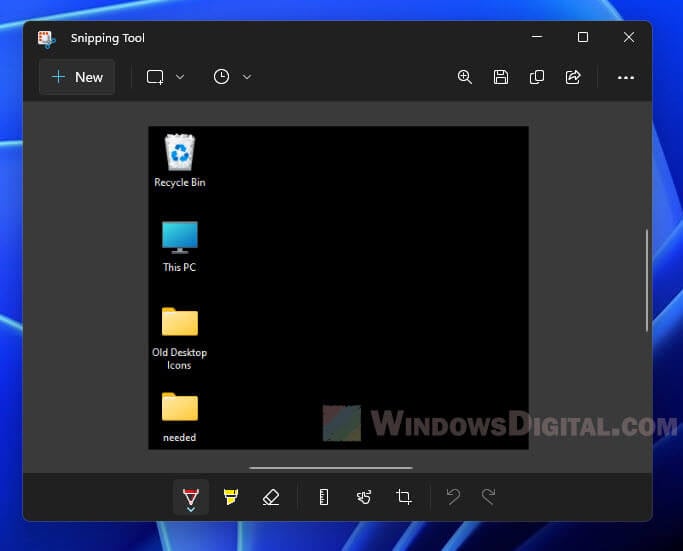The width and height of the screenshot is (683, 551).
Task: Select the Image crop tool
Action: [x=404, y=497]
